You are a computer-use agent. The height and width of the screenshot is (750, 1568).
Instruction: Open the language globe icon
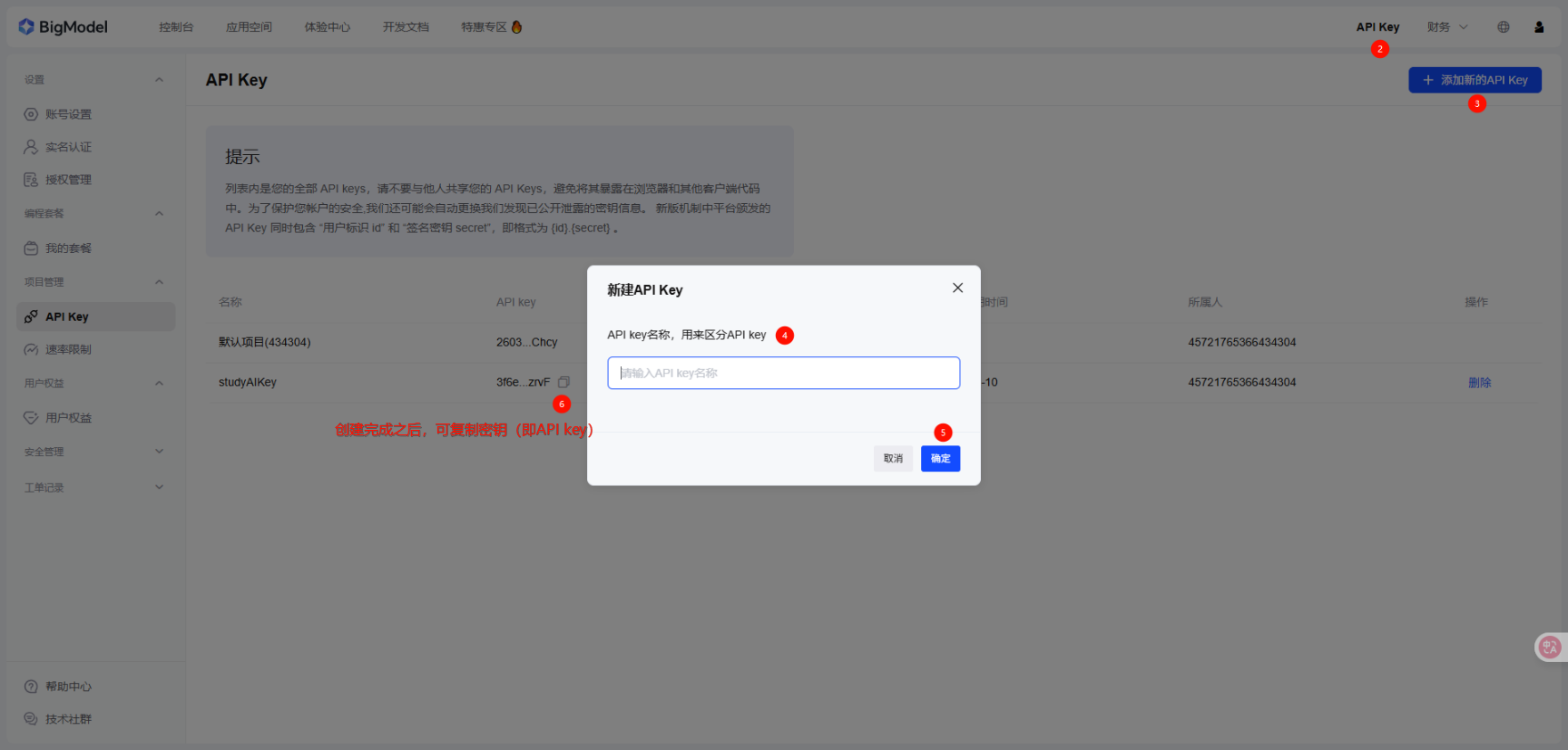(1504, 27)
